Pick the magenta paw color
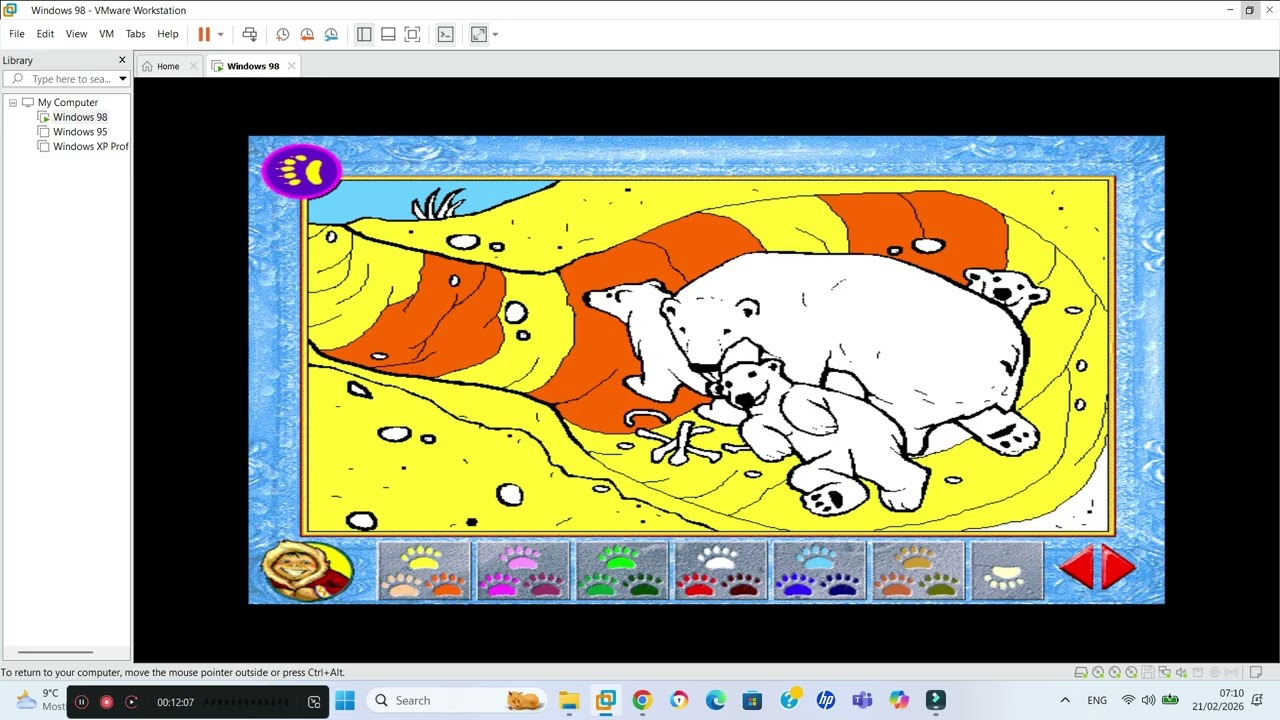 tap(499, 584)
